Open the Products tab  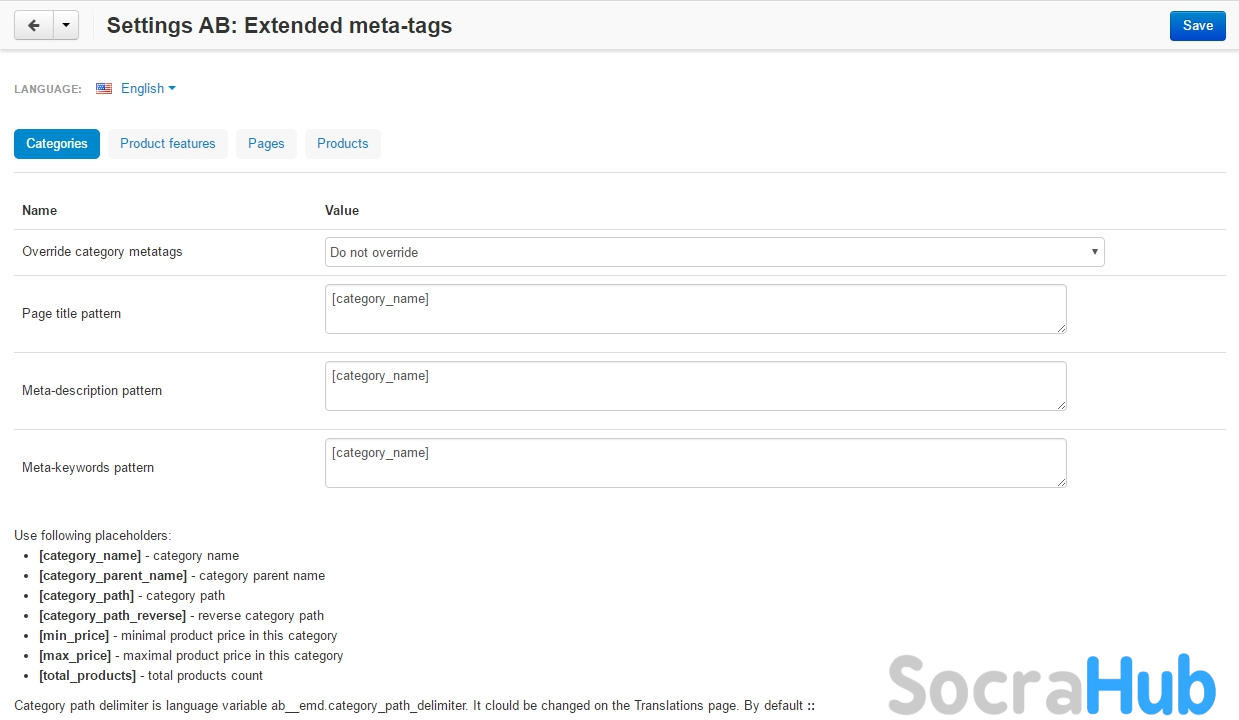pyautogui.click(x=343, y=144)
